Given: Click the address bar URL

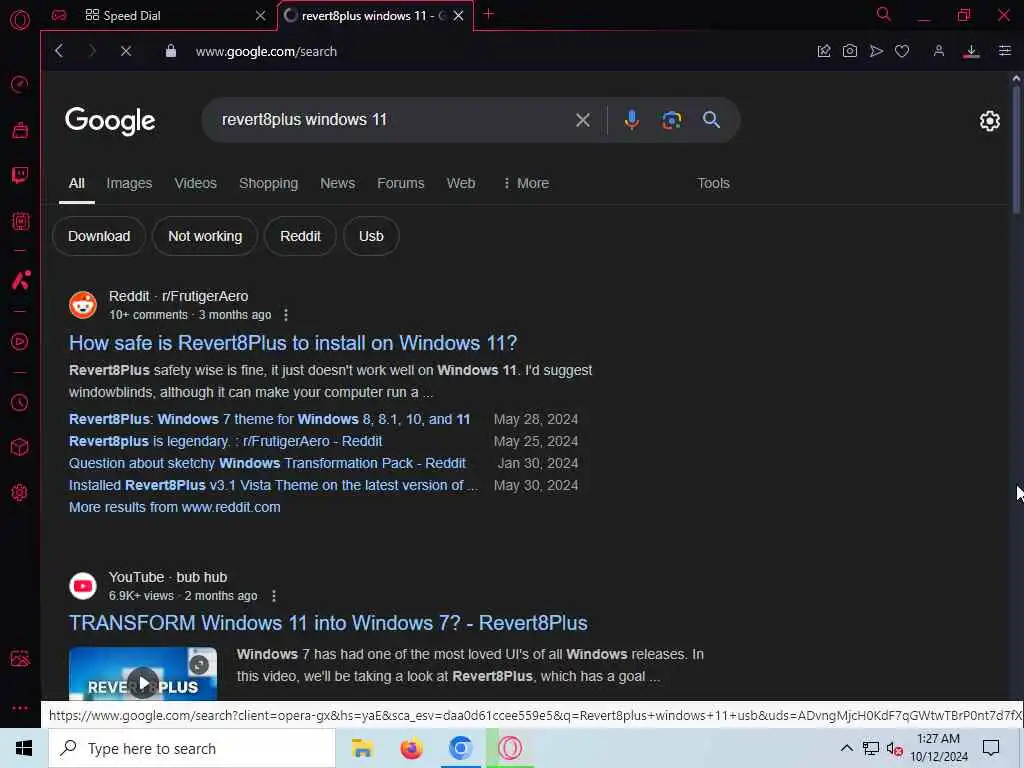Looking at the screenshot, I should [x=266, y=52].
